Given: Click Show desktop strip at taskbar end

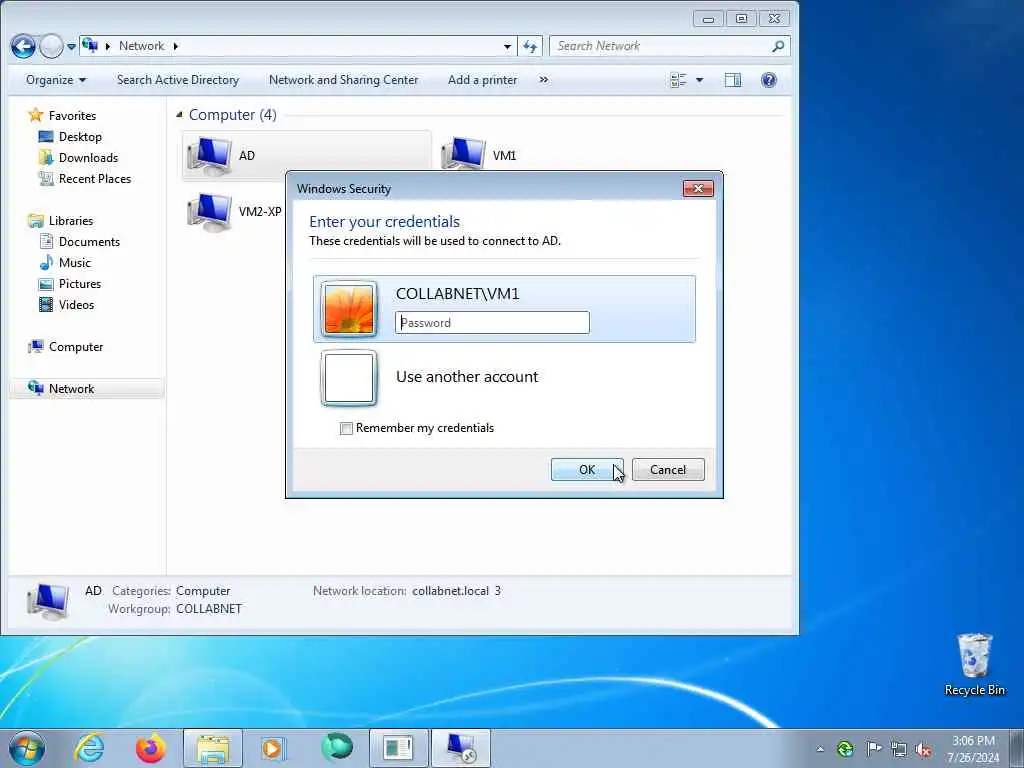Looking at the screenshot, I should (1017, 748).
